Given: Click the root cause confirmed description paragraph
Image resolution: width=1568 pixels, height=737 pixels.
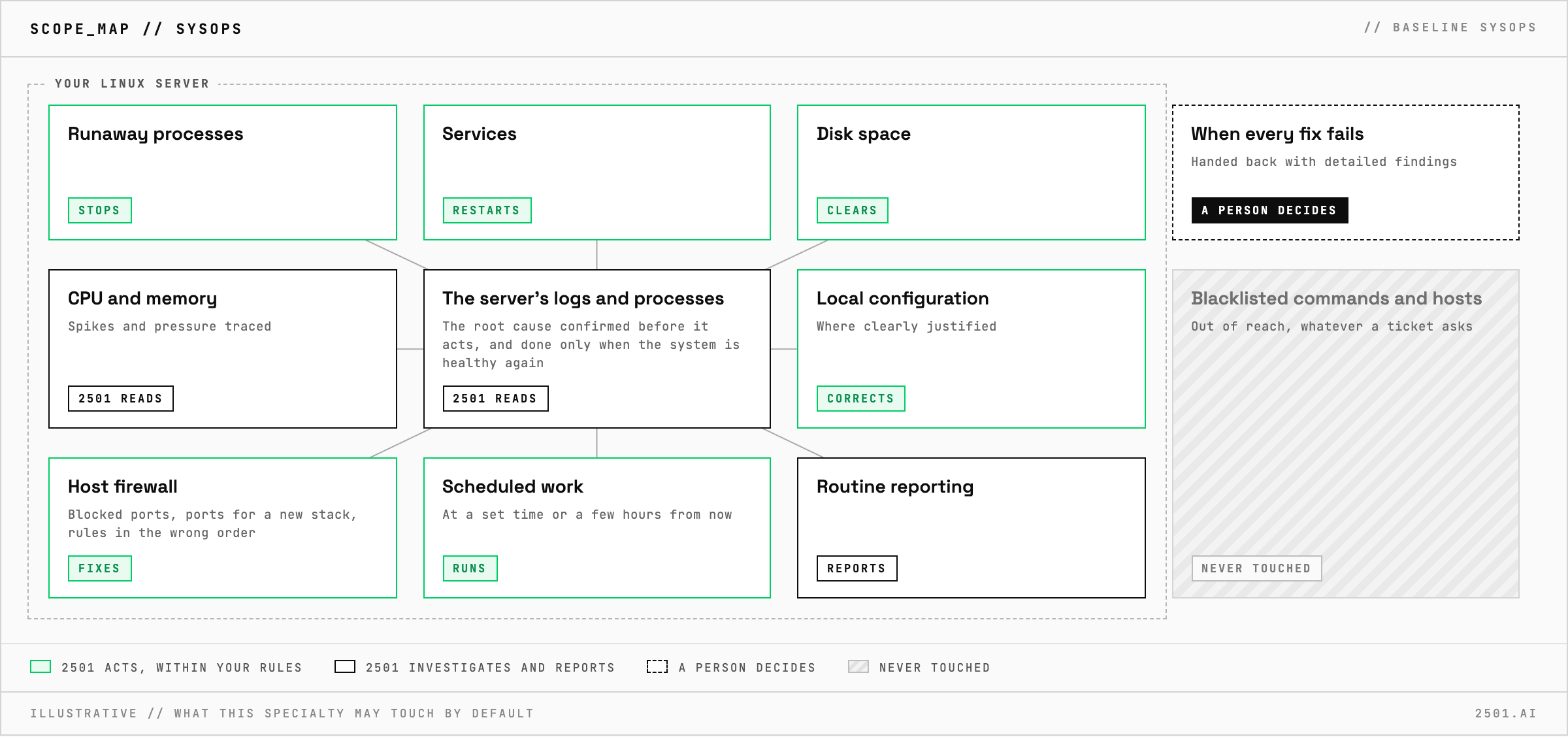Looking at the screenshot, I should click(x=591, y=344).
